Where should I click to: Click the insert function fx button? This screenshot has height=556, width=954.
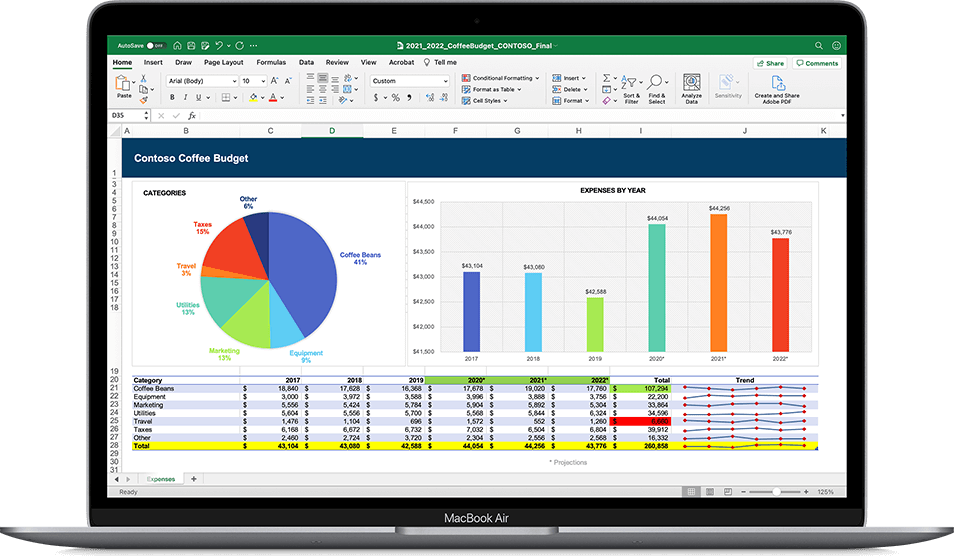tap(192, 115)
